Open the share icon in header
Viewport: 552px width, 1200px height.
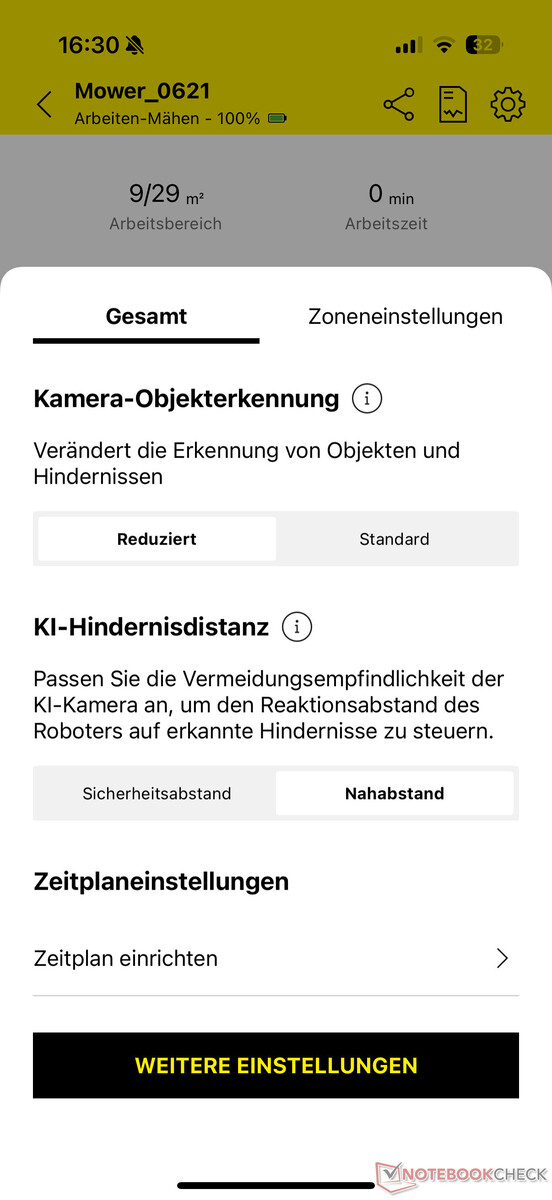click(x=399, y=104)
